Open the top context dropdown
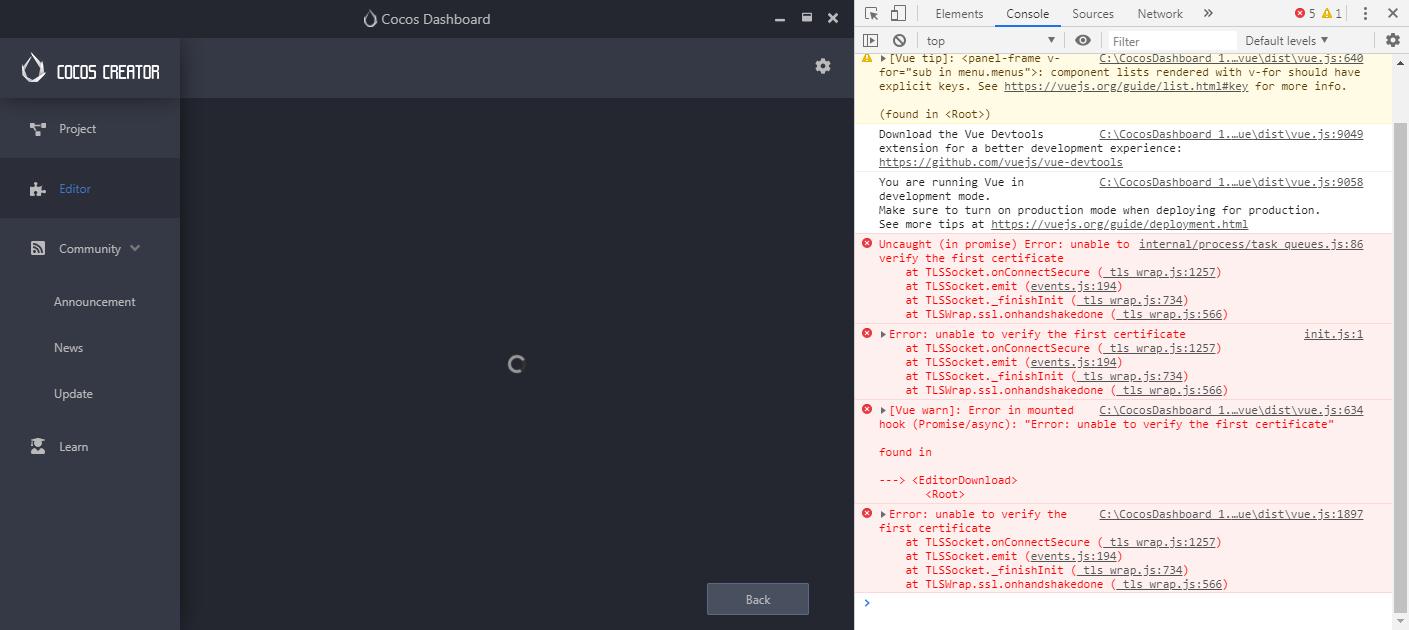The height and width of the screenshot is (630, 1409). click(990, 41)
